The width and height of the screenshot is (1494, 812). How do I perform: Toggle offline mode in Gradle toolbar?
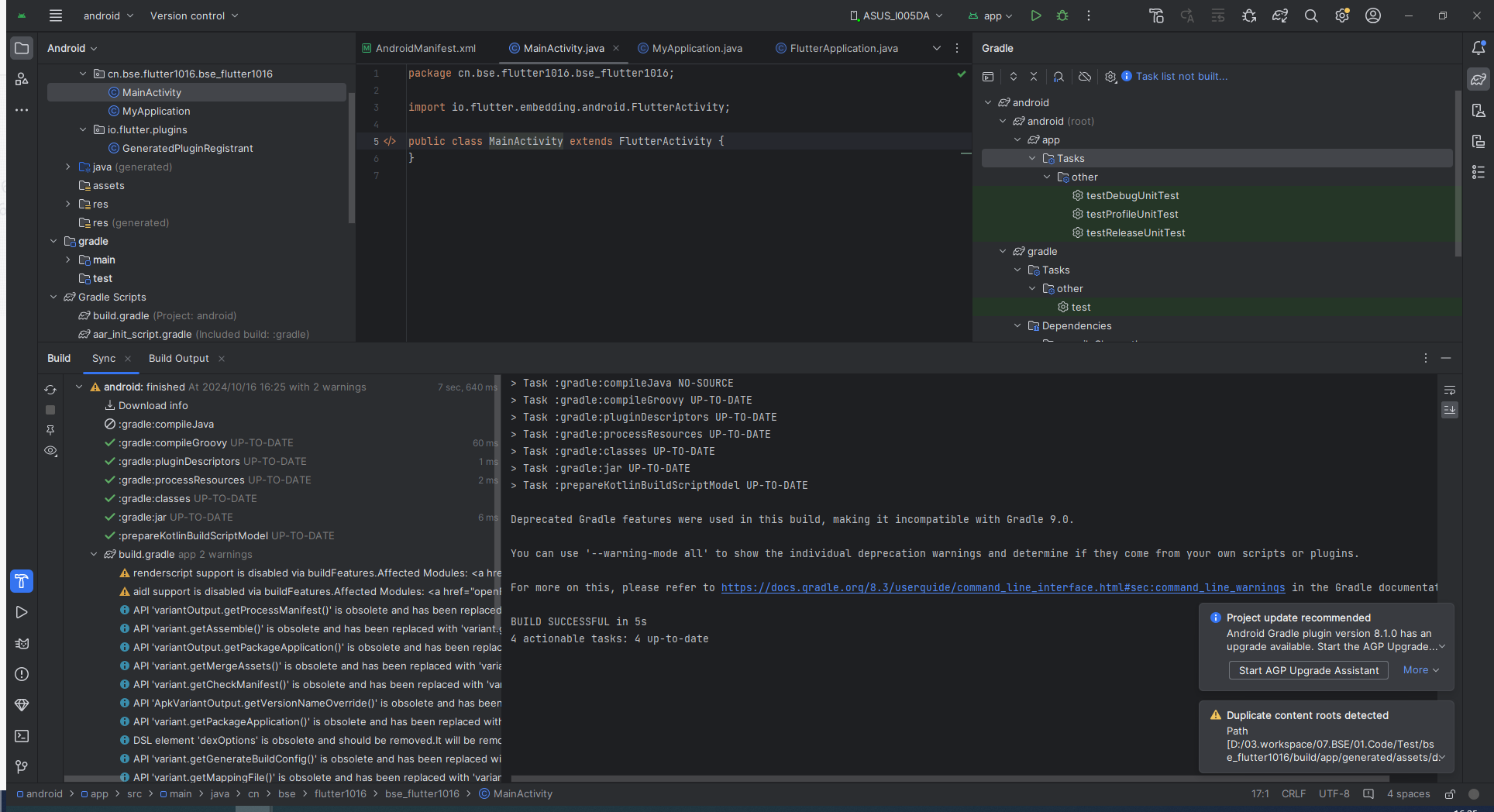(1085, 77)
